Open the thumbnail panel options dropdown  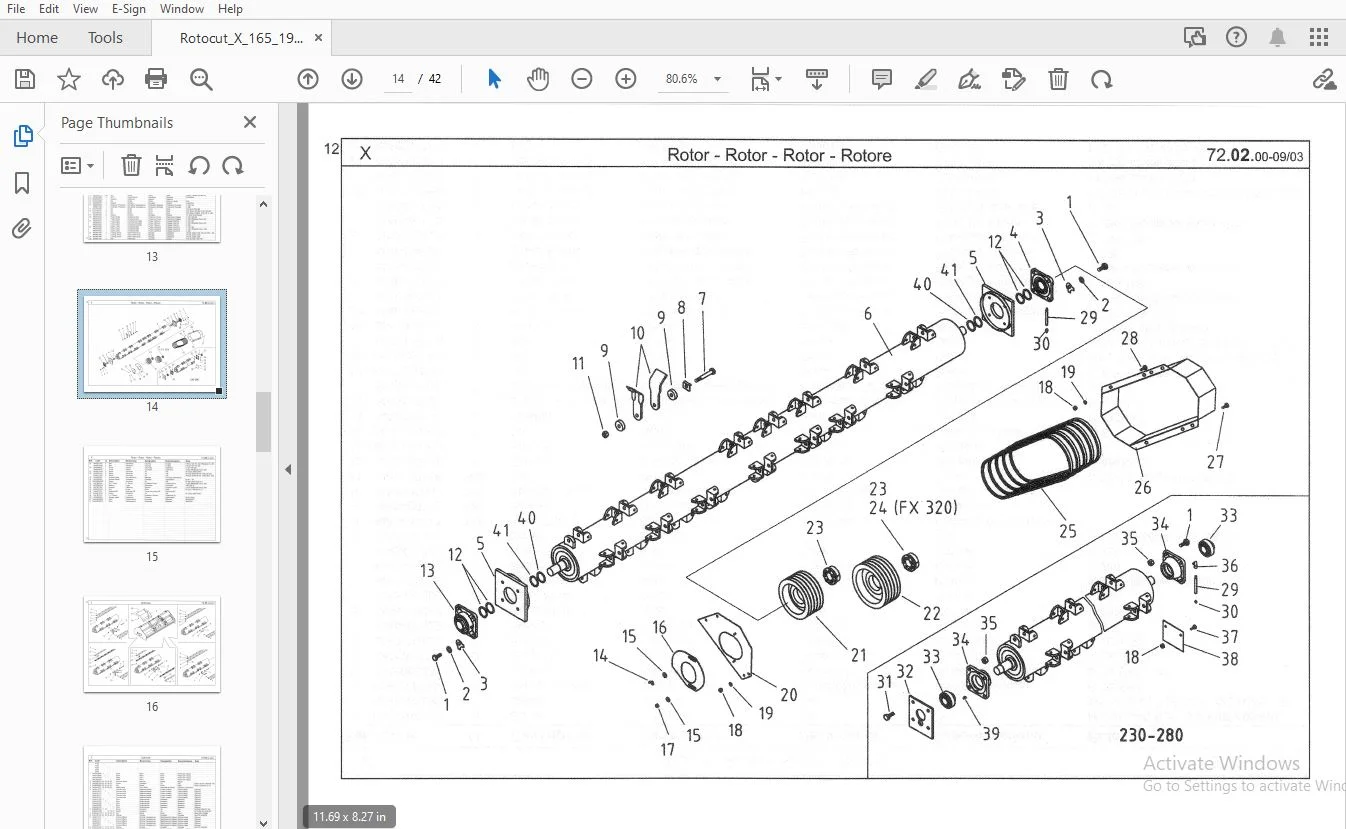point(77,165)
